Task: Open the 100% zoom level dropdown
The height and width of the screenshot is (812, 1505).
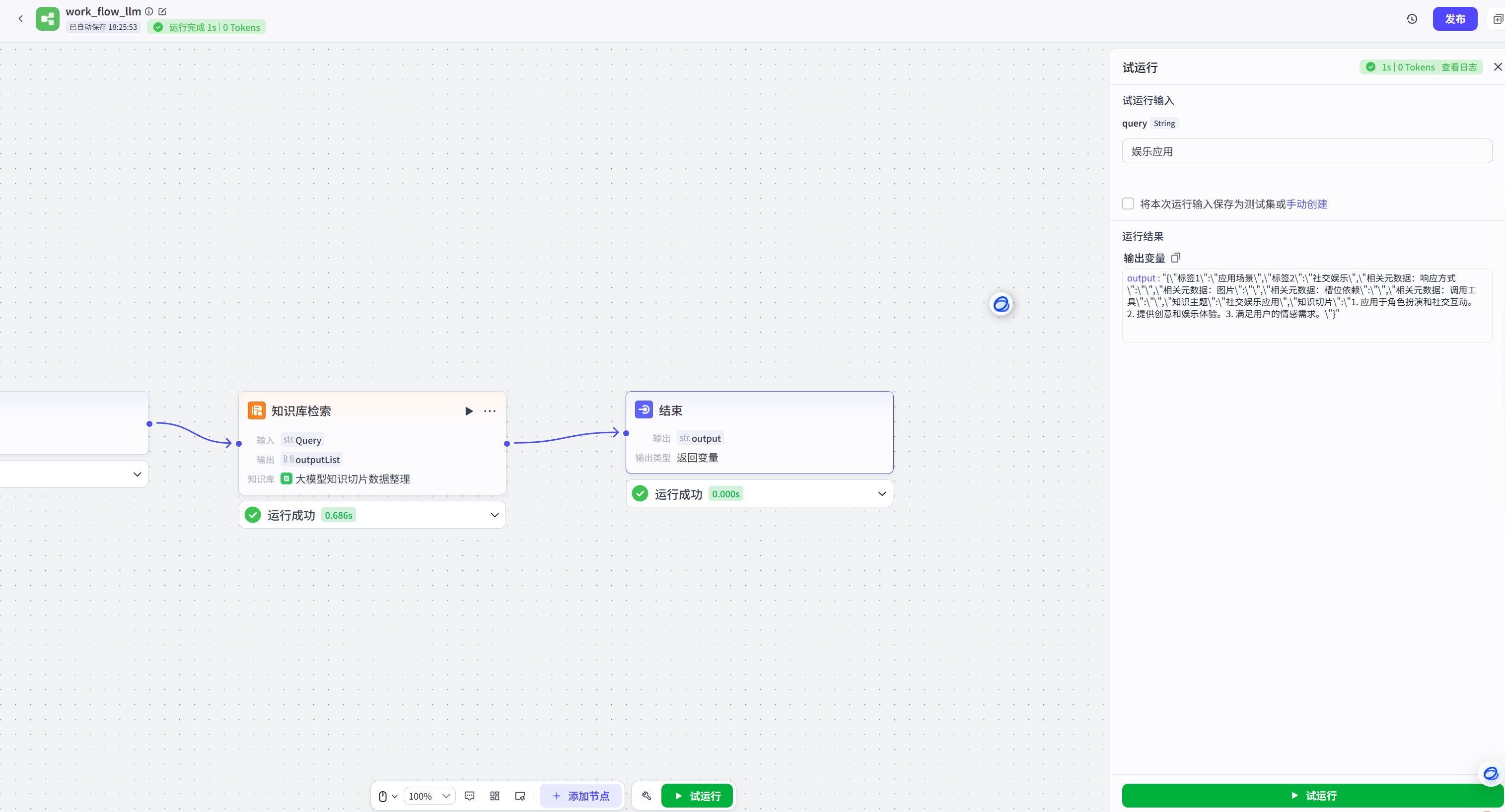Action: click(430, 796)
